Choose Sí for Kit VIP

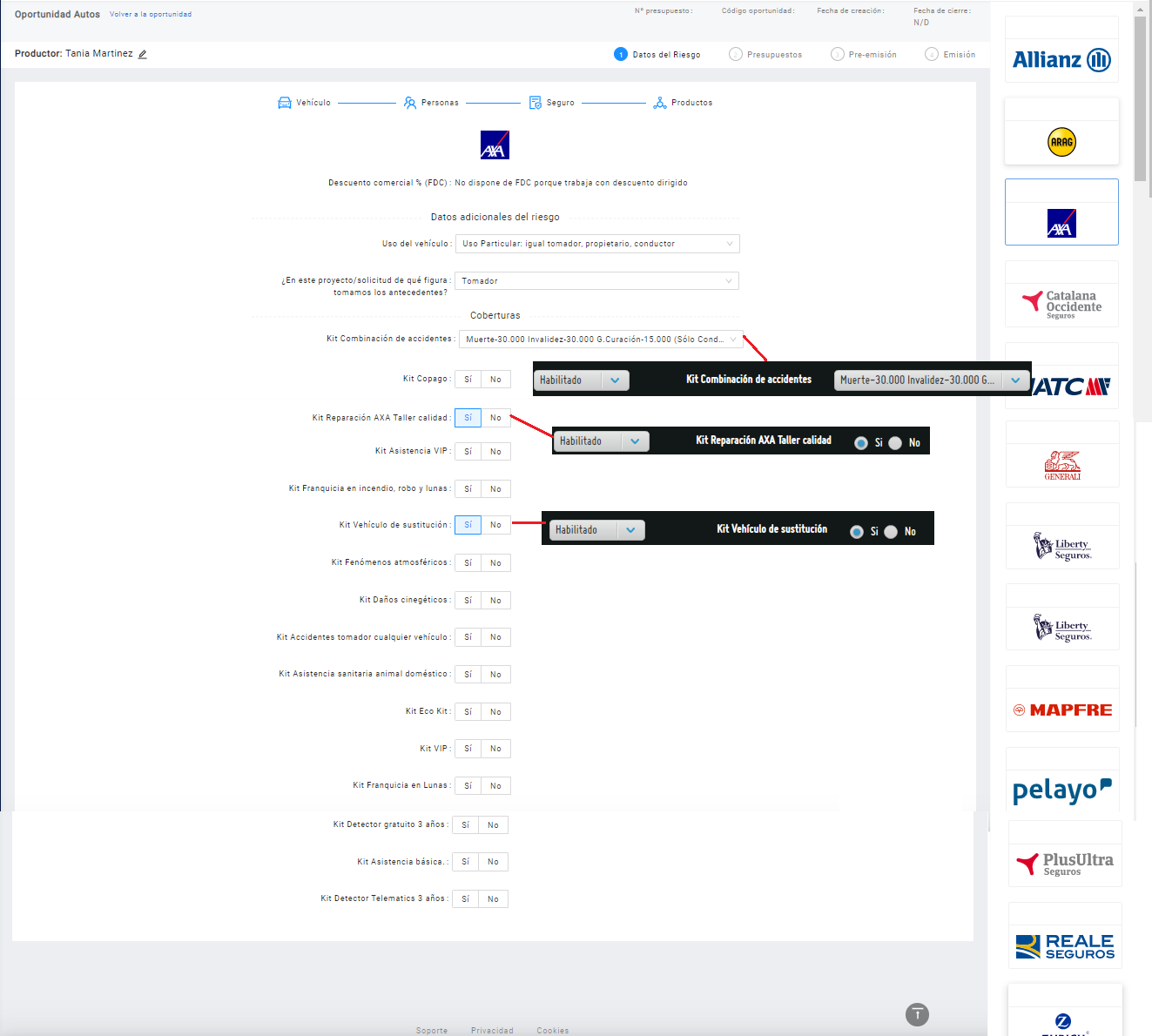[468, 749]
